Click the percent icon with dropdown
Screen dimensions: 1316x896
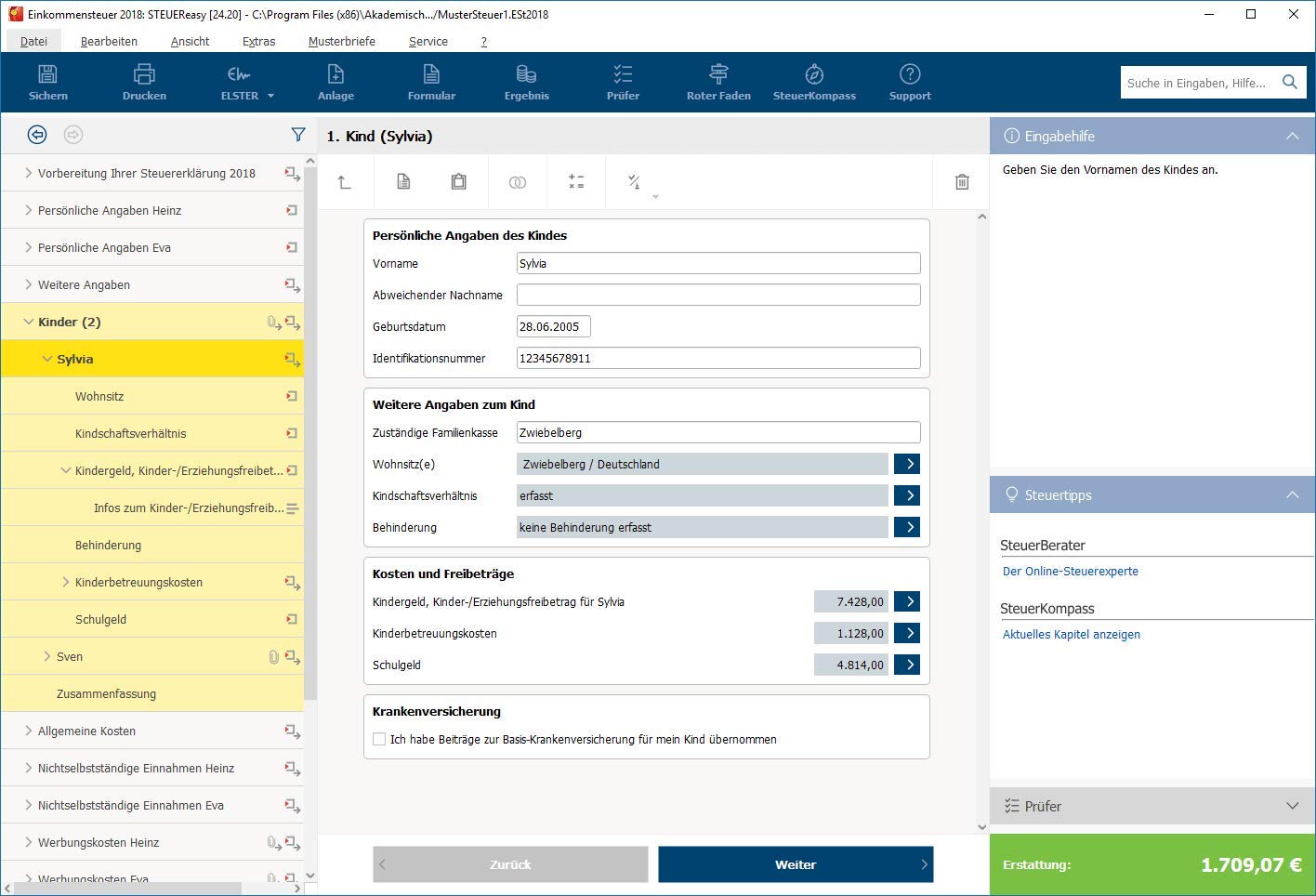click(636, 183)
